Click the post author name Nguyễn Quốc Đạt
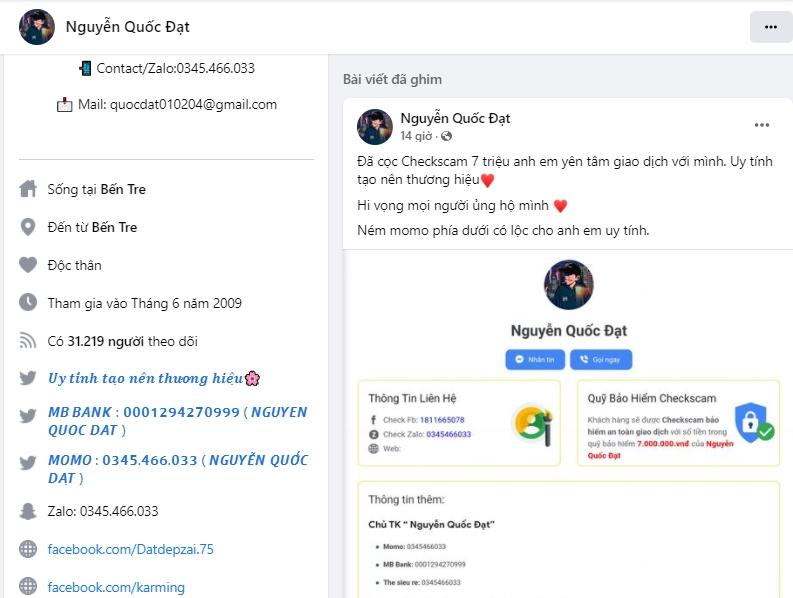This screenshot has height=598, width=793. 455,118
